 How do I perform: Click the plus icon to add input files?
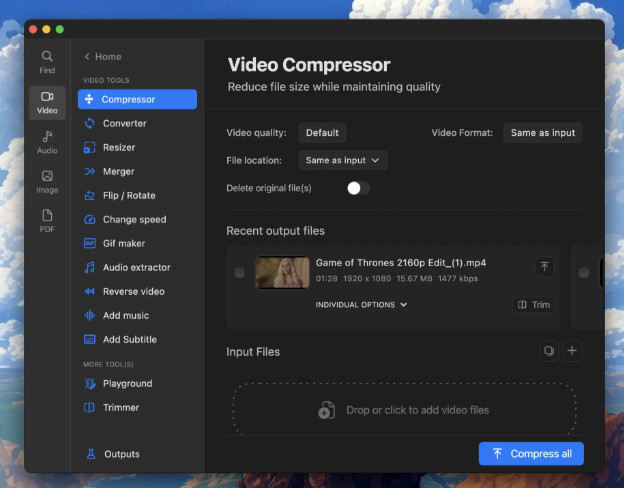[x=572, y=351]
